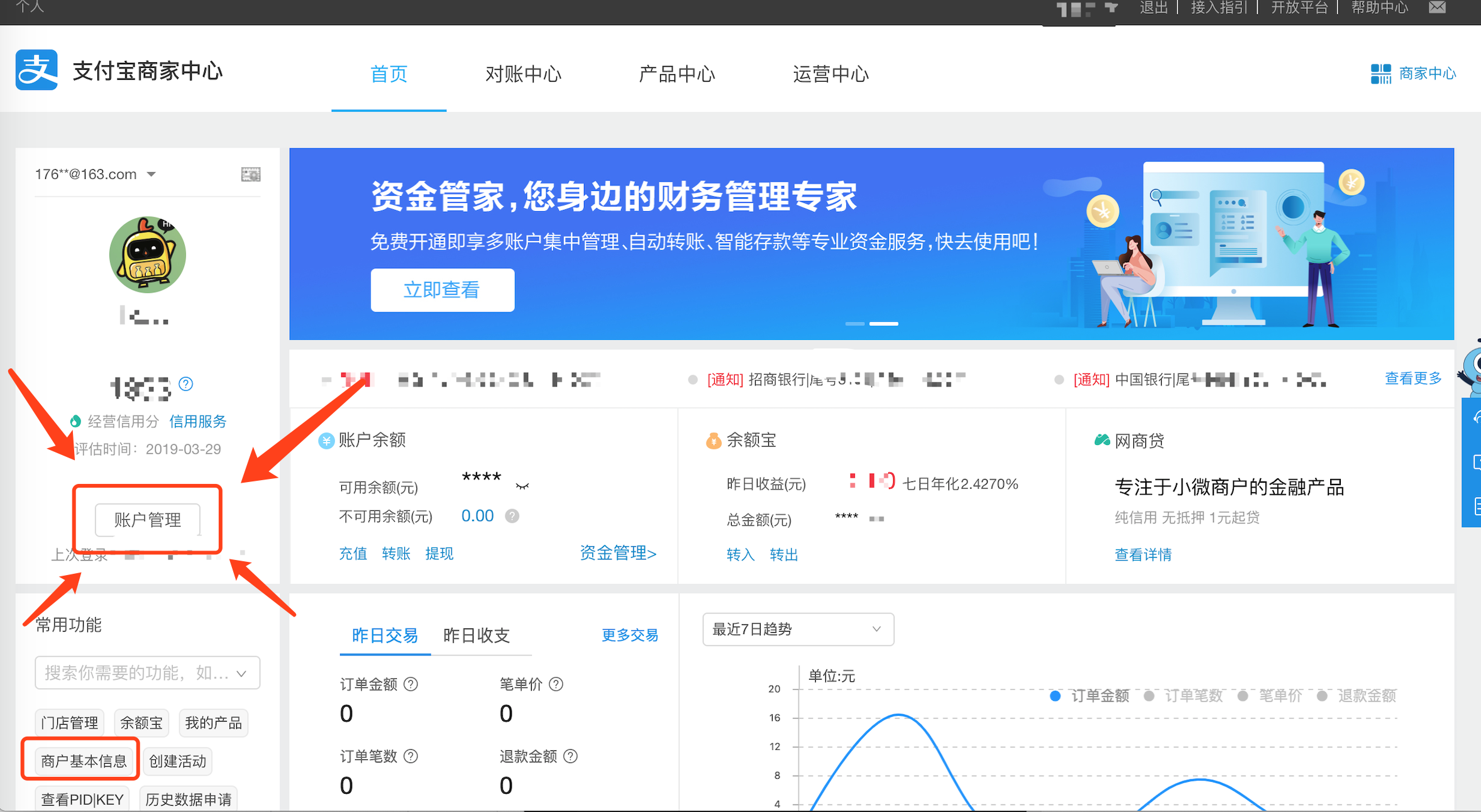Open the 最近7日趋势 dropdown

pos(798,629)
